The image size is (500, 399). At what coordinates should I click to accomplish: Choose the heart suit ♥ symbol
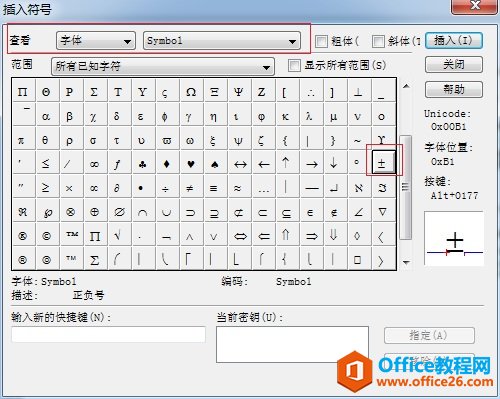point(191,162)
